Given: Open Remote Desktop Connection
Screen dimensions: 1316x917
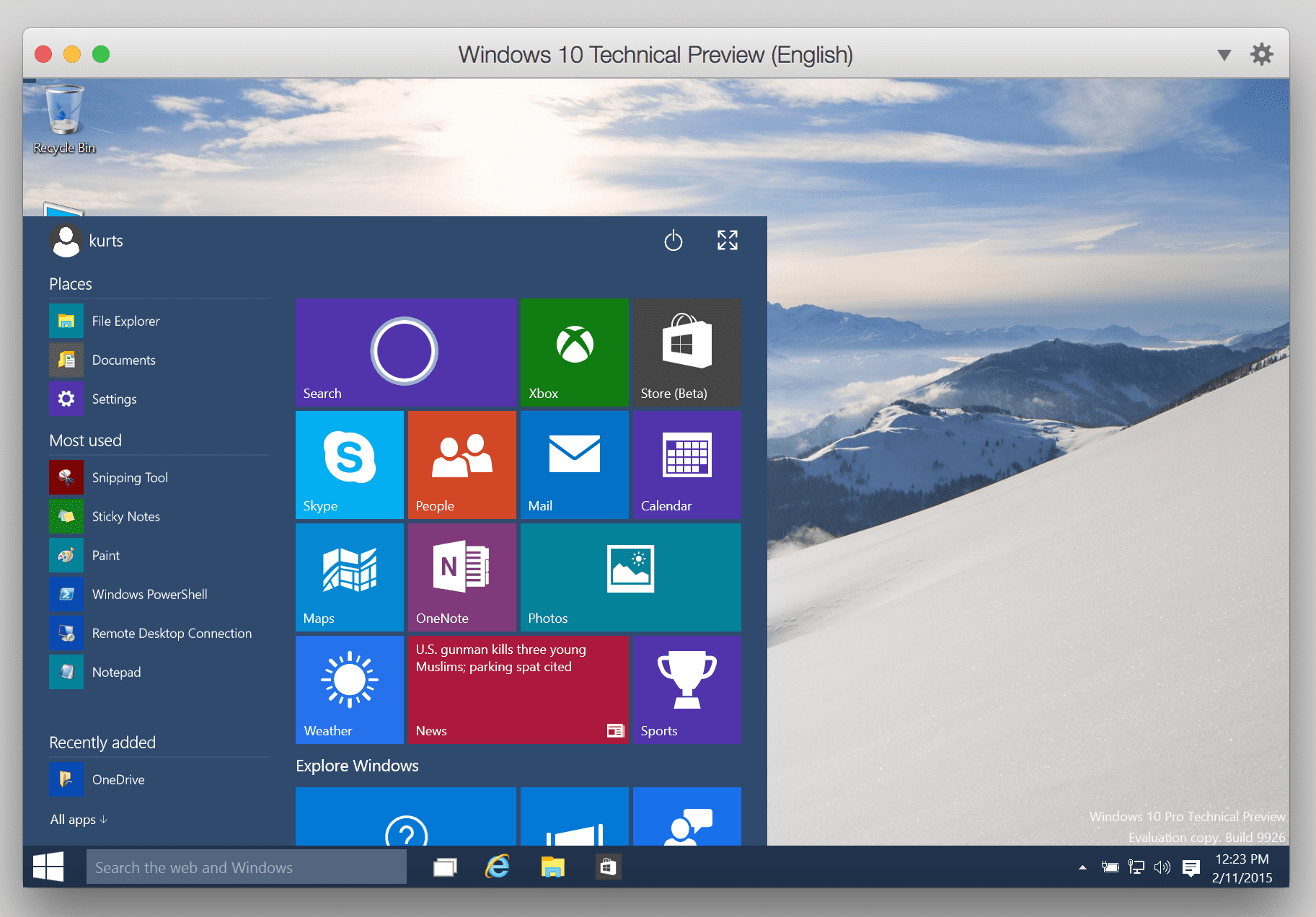Looking at the screenshot, I should coord(159,634).
